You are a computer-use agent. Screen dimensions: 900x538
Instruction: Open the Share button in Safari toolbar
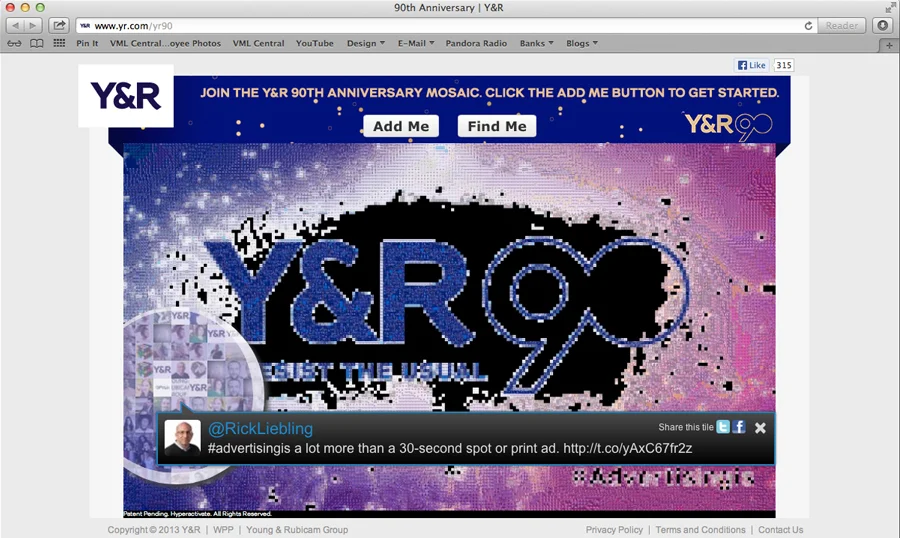tap(59, 25)
